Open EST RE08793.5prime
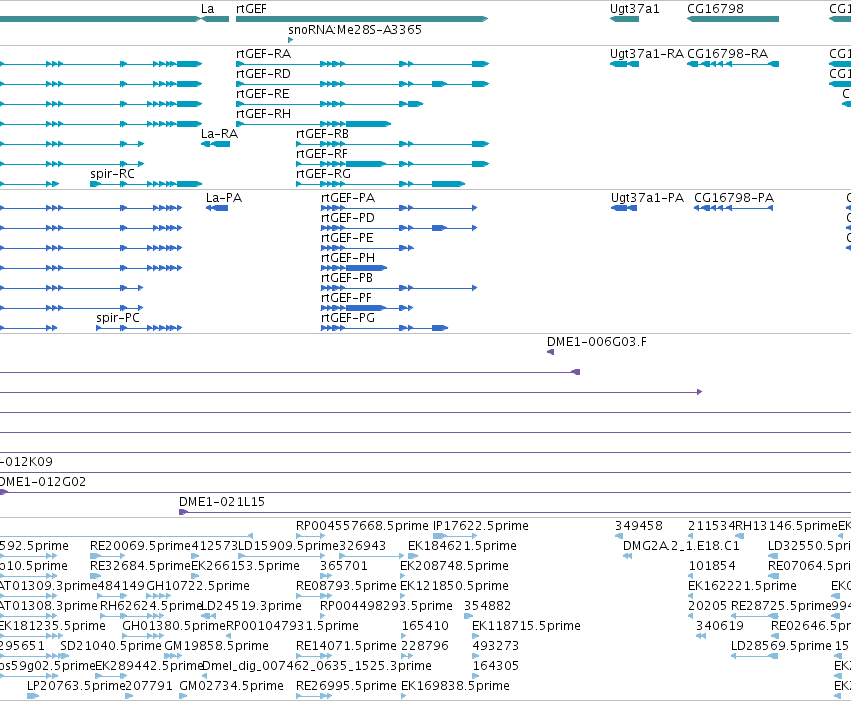The height and width of the screenshot is (701, 851). pos(346,587)
